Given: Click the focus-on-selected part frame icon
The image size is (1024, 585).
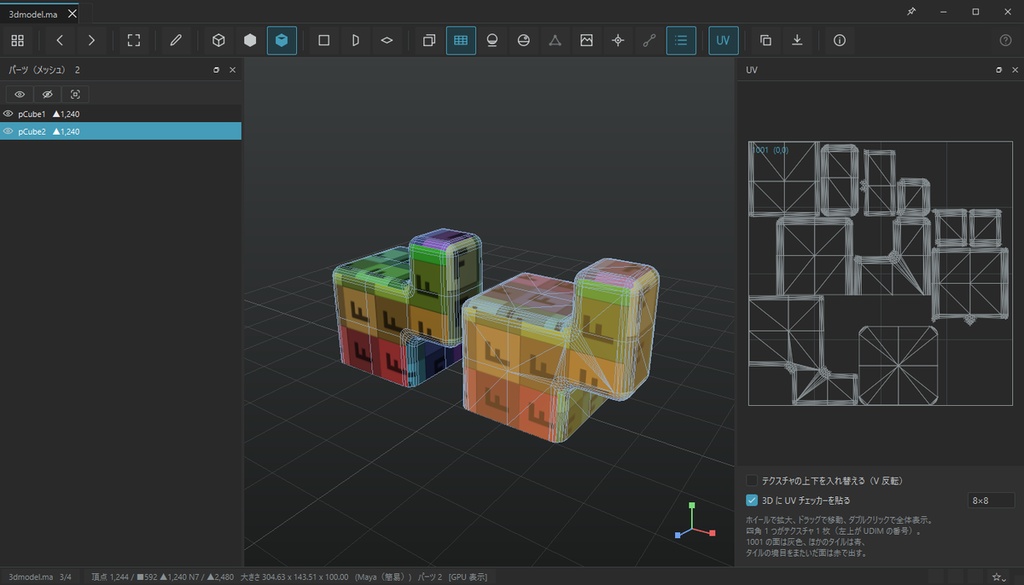Looking at the screenshot, I should [75, 94].
